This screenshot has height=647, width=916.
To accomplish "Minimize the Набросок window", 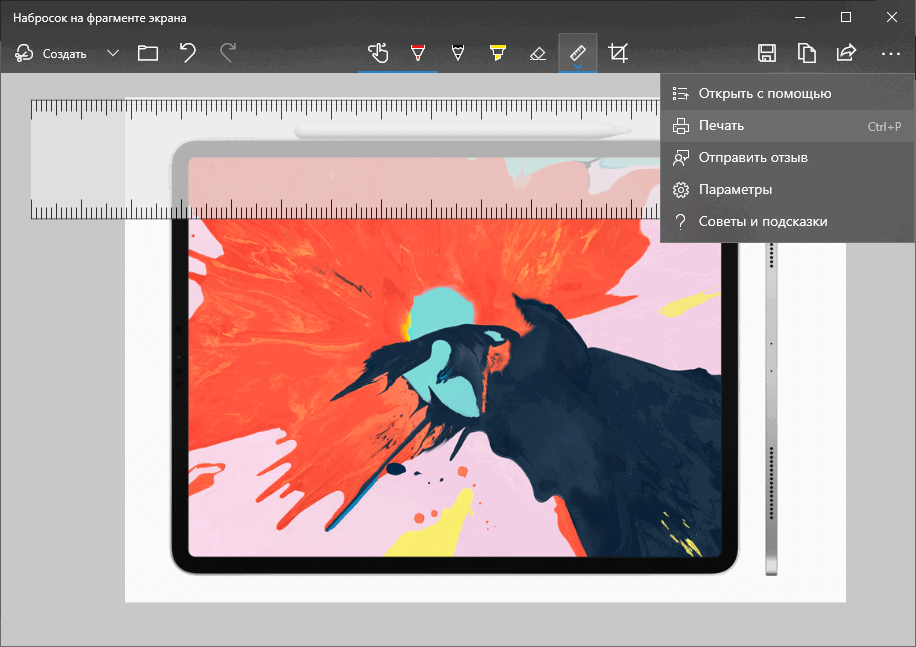I will [x=800, y=18].
